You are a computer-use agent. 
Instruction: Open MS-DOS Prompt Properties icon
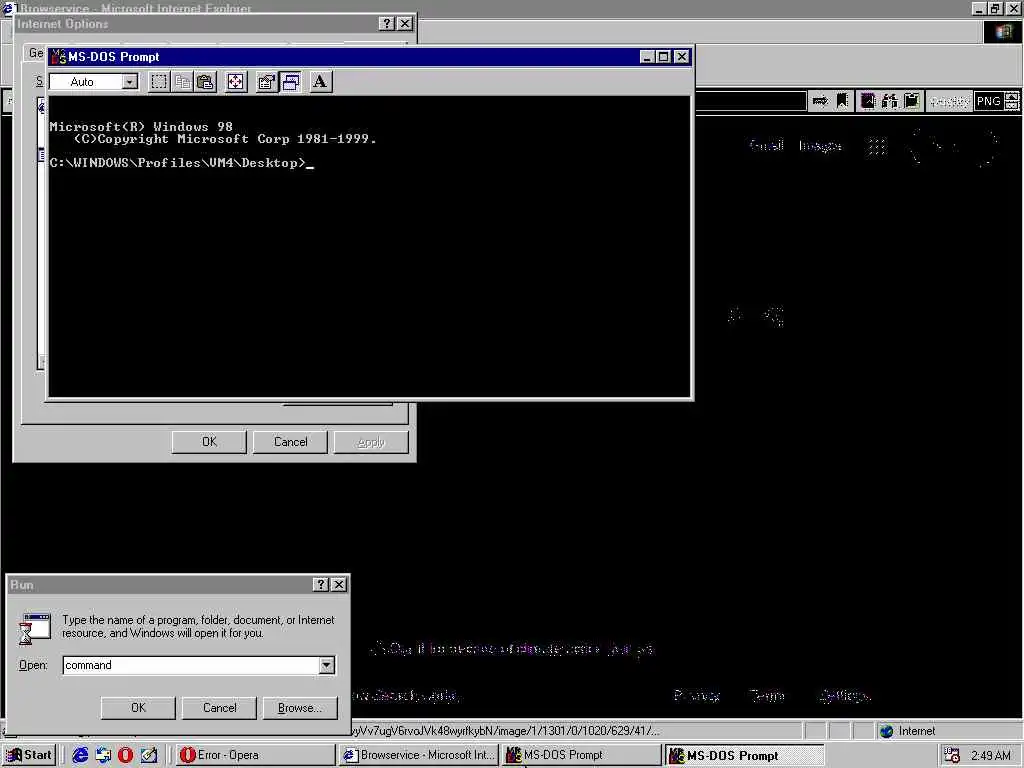[x=266, y=82]
